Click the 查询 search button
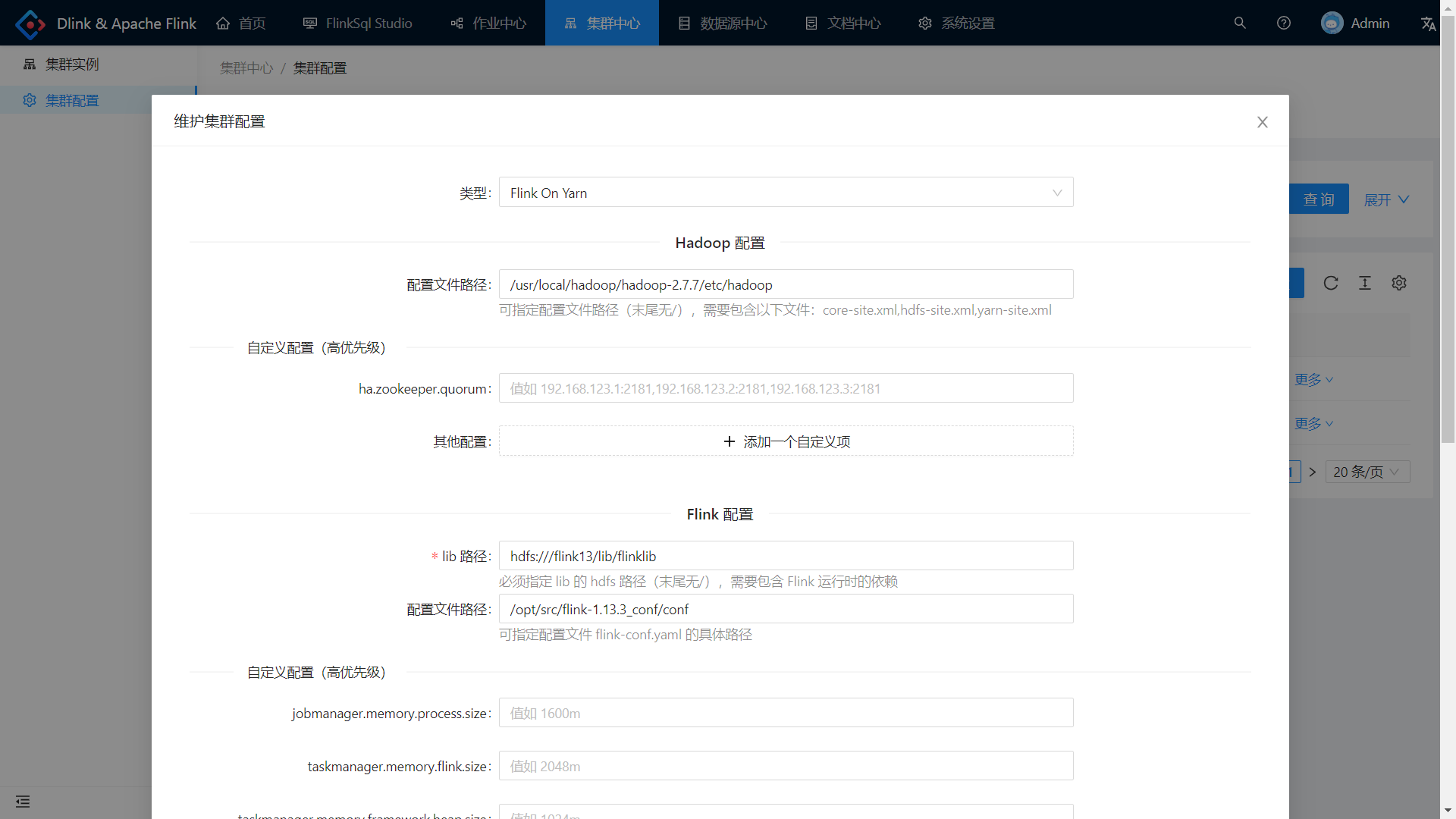 pyautogui.click(x=1319, y=199)
